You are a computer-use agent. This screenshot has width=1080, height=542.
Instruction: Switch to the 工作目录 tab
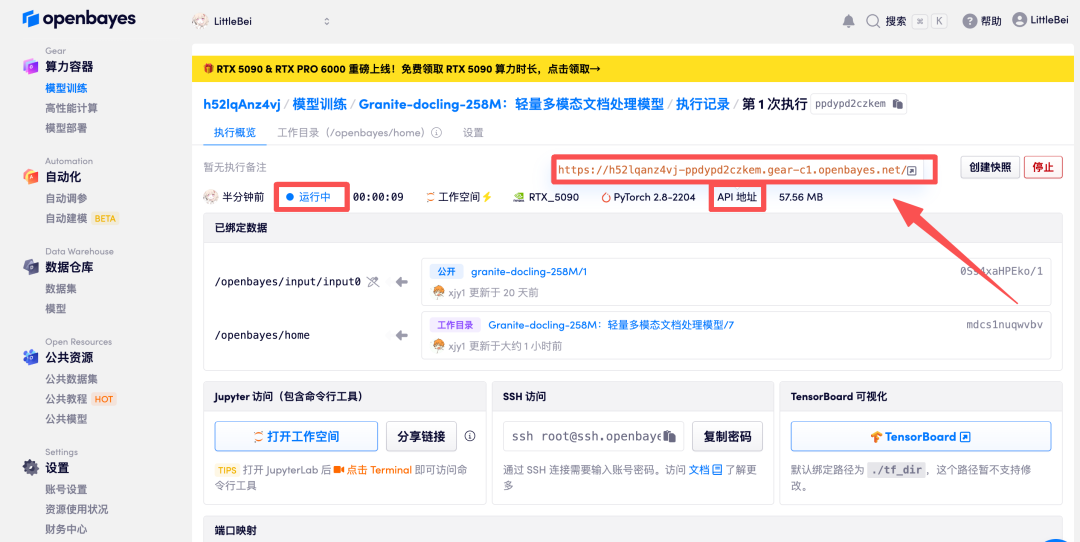click(351, 133)
